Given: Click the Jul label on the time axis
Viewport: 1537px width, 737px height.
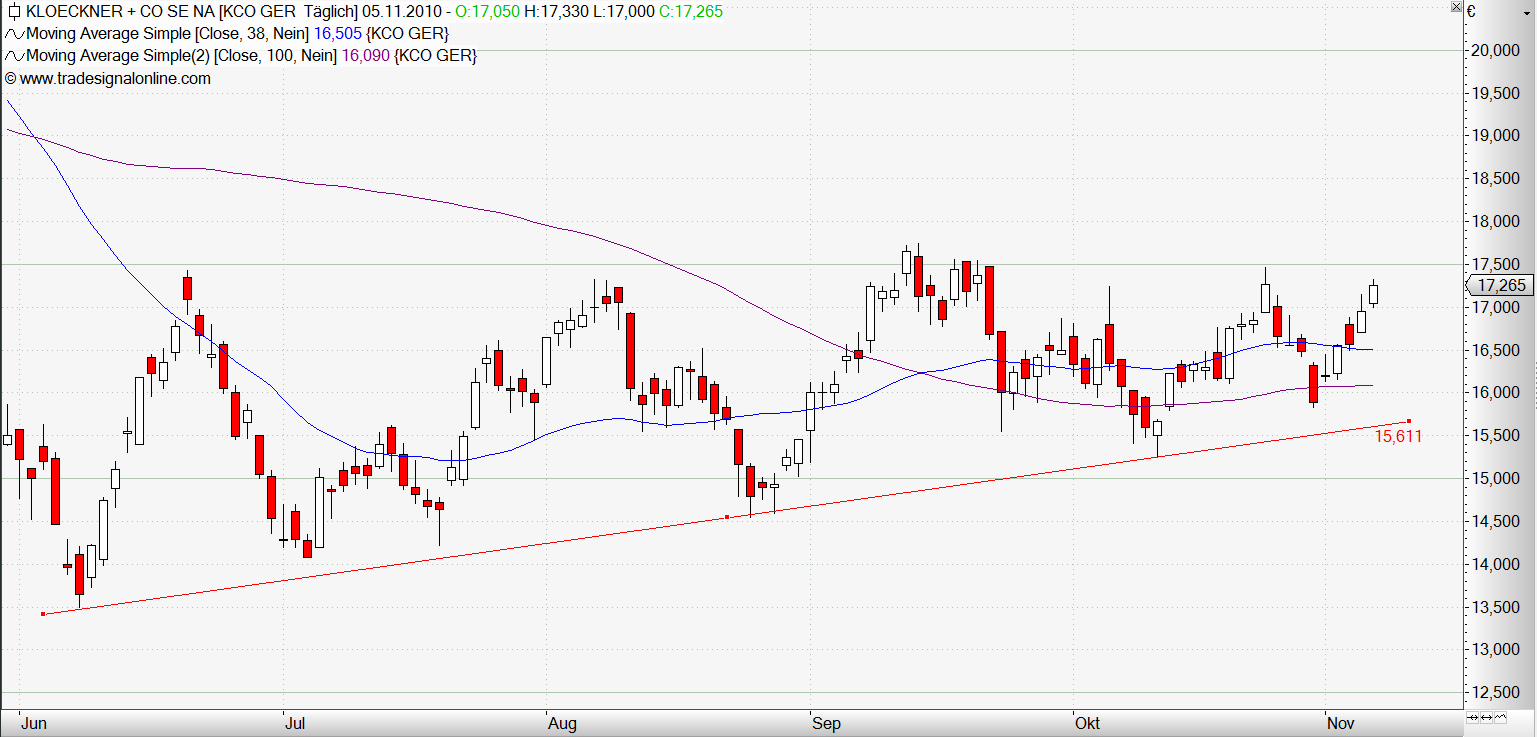Looking at the screenshot, I should point(295,723).
